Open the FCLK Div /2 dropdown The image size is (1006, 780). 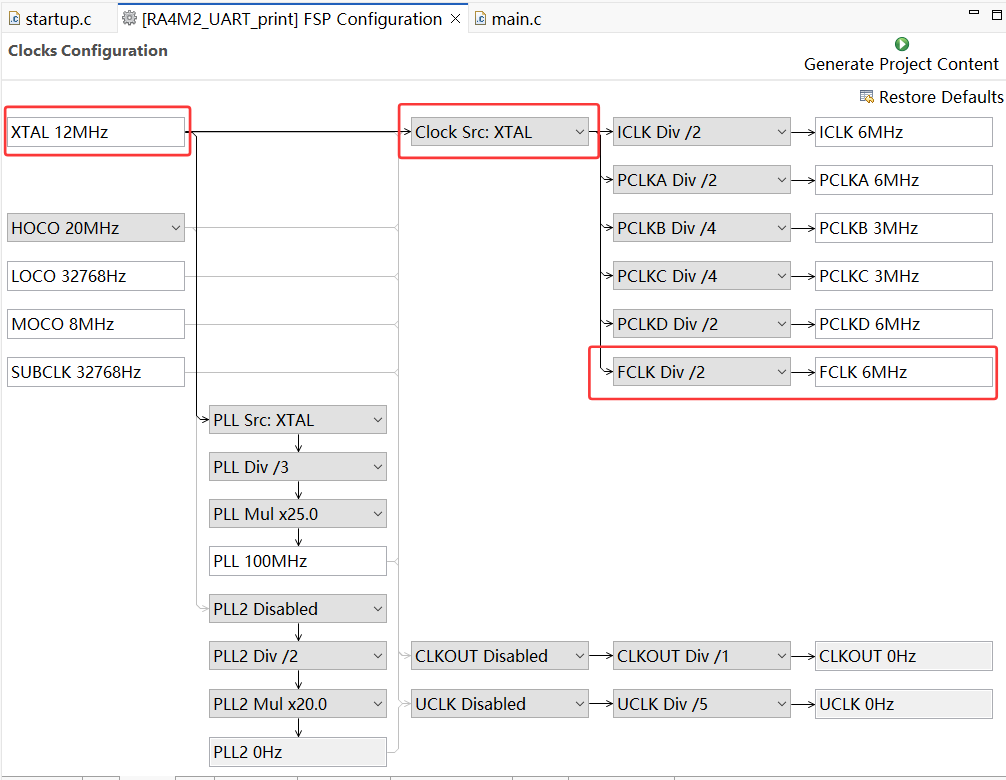(702, 372)
